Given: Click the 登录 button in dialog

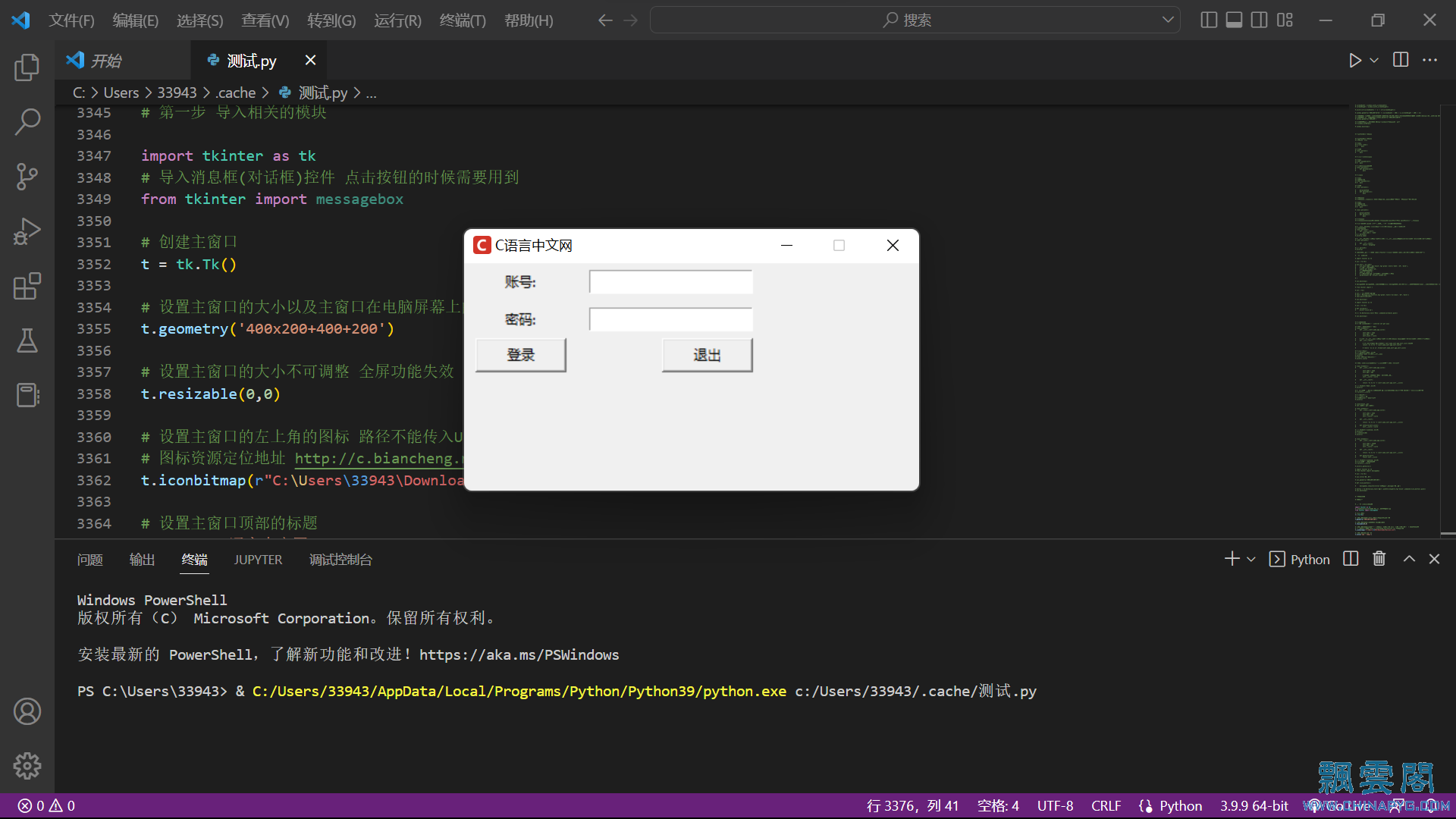Looking at the screenshot, I should coord(520,355).
